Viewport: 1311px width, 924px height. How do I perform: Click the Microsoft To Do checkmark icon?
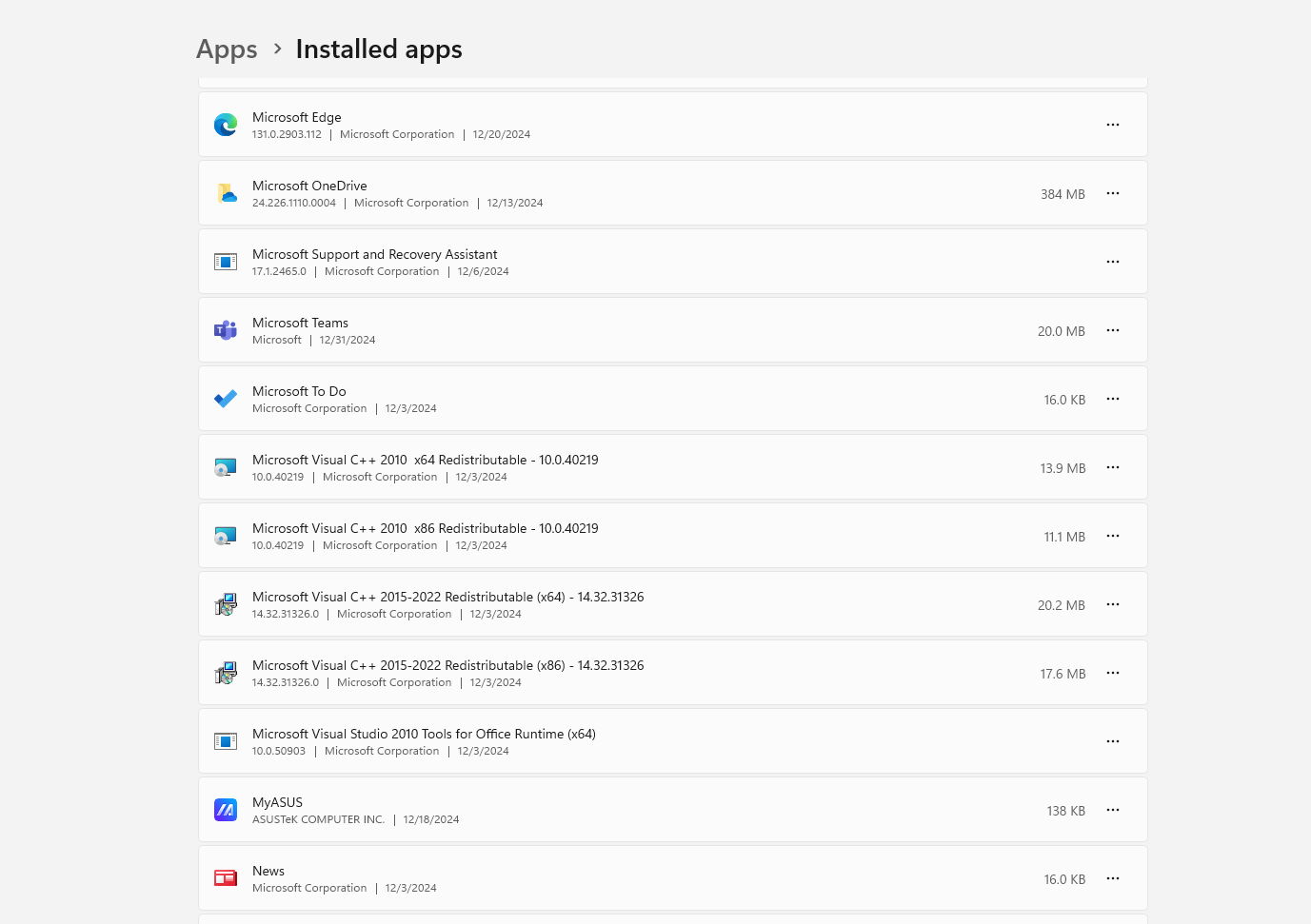[x=226, y=399]
